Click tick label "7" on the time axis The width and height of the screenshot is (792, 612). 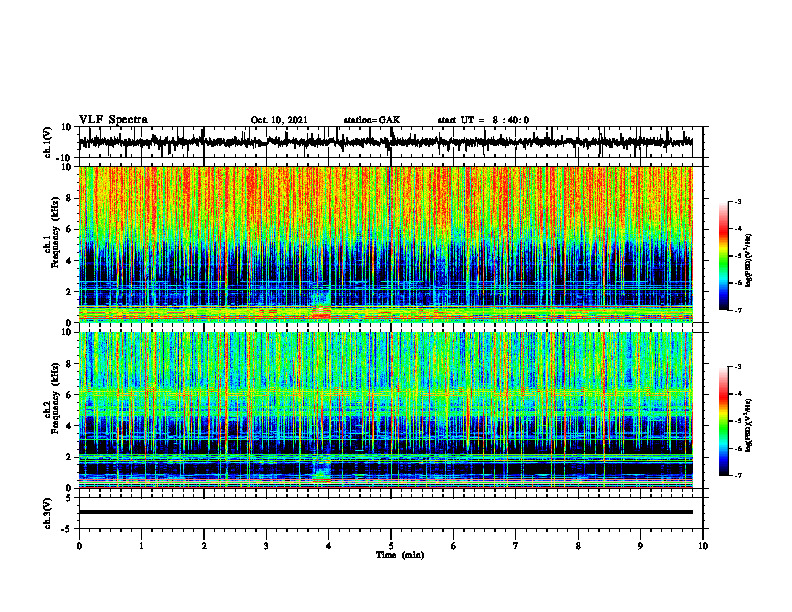(x=516, y=546)
